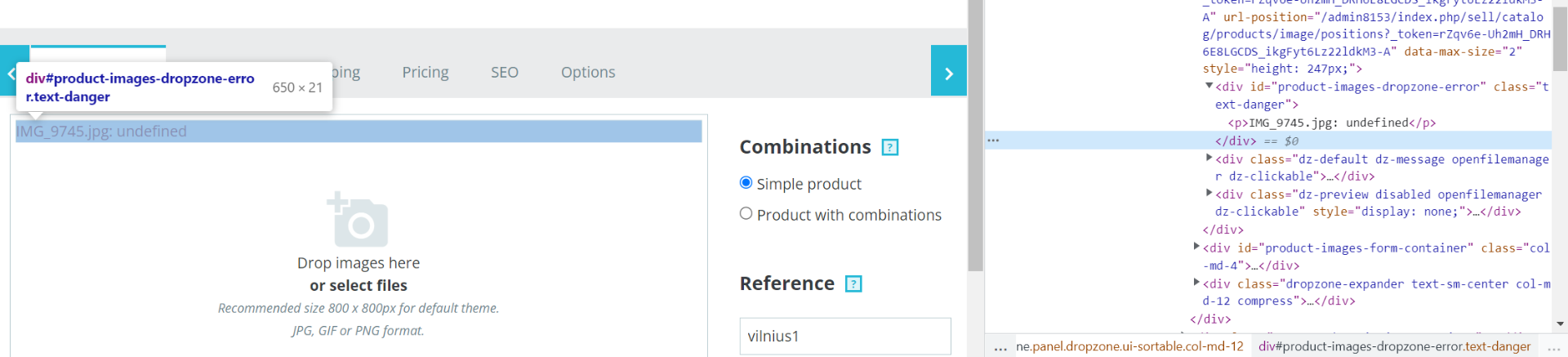1568x357 pixels.
Task: Collapse the product-images-dropzone-error div node
Action: (x=1209, y=86)
